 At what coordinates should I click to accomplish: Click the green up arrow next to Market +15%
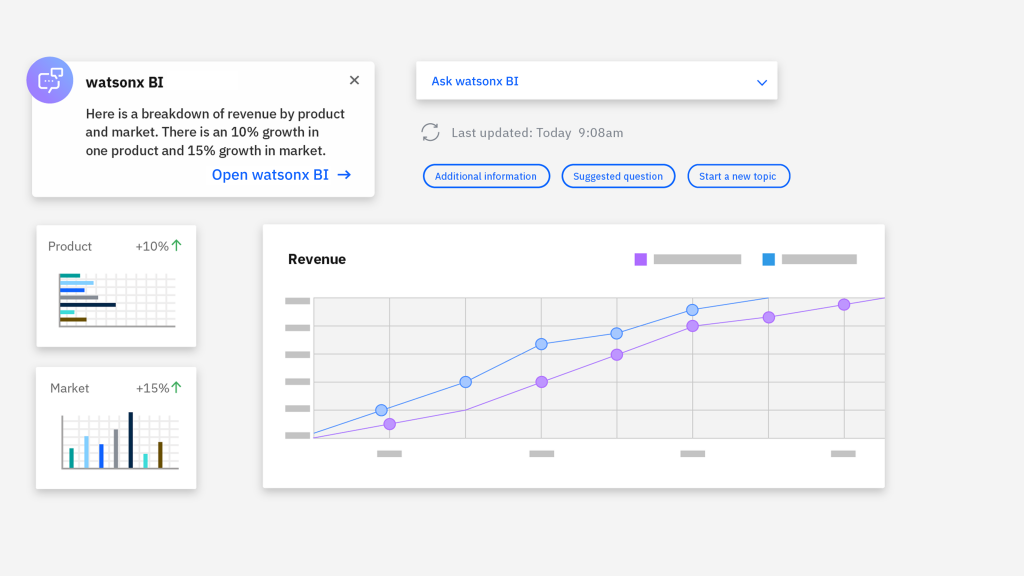(177, 388)
